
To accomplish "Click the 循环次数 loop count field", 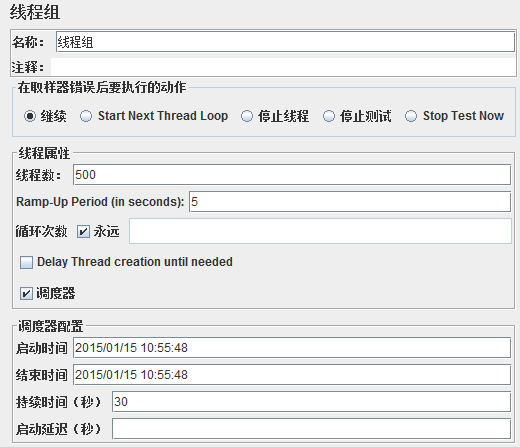I will (320, 231).
